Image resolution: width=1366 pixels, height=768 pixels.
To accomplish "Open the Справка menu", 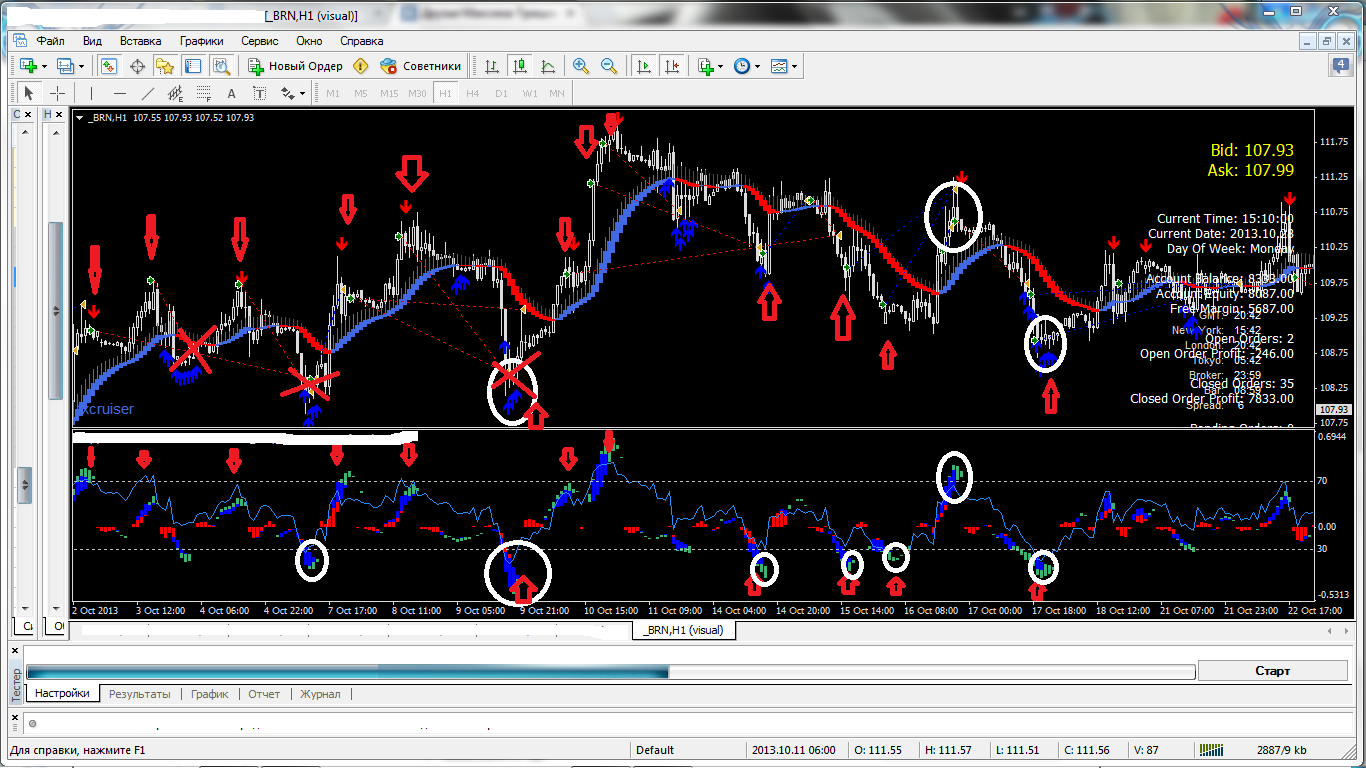I will click(x=362, y=41).
